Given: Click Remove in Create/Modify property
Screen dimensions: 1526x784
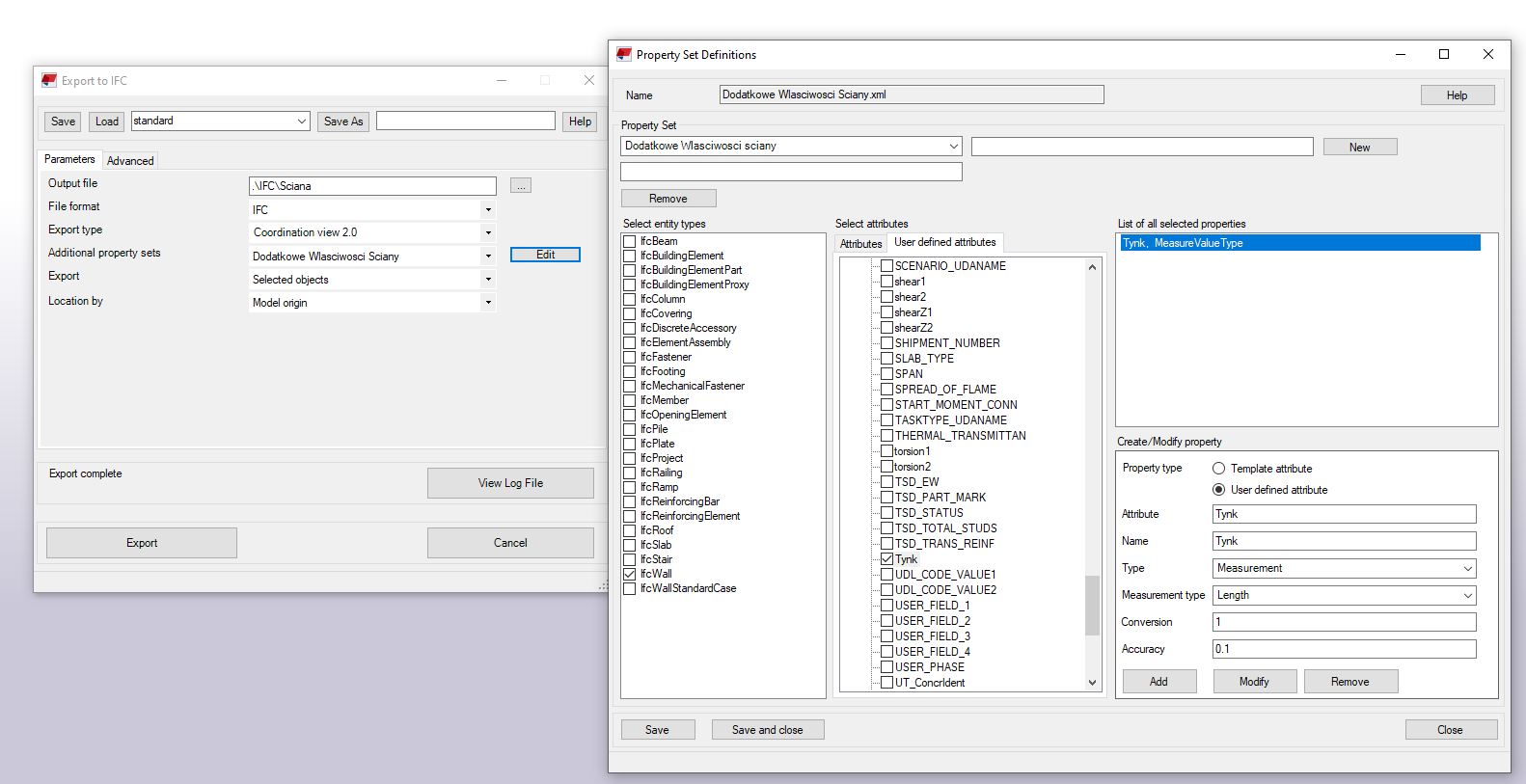Looking at the screenshot, I should tap(1350, 682).
